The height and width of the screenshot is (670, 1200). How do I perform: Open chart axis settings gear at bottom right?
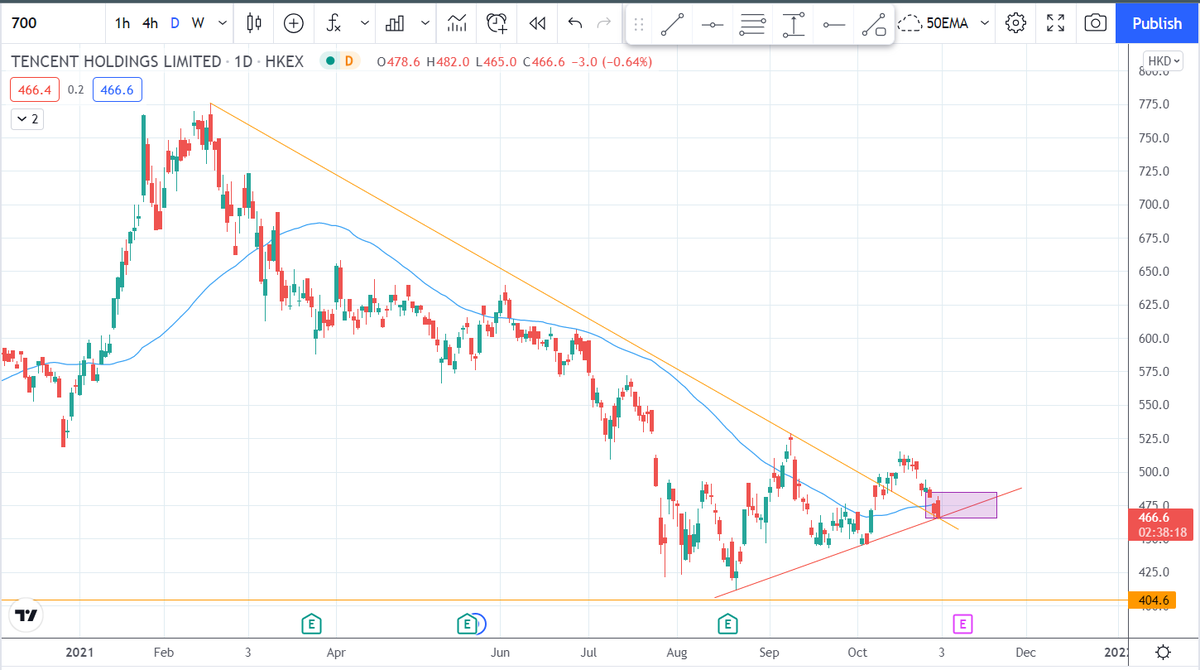pyautogui.click(x=1163, y=651)
